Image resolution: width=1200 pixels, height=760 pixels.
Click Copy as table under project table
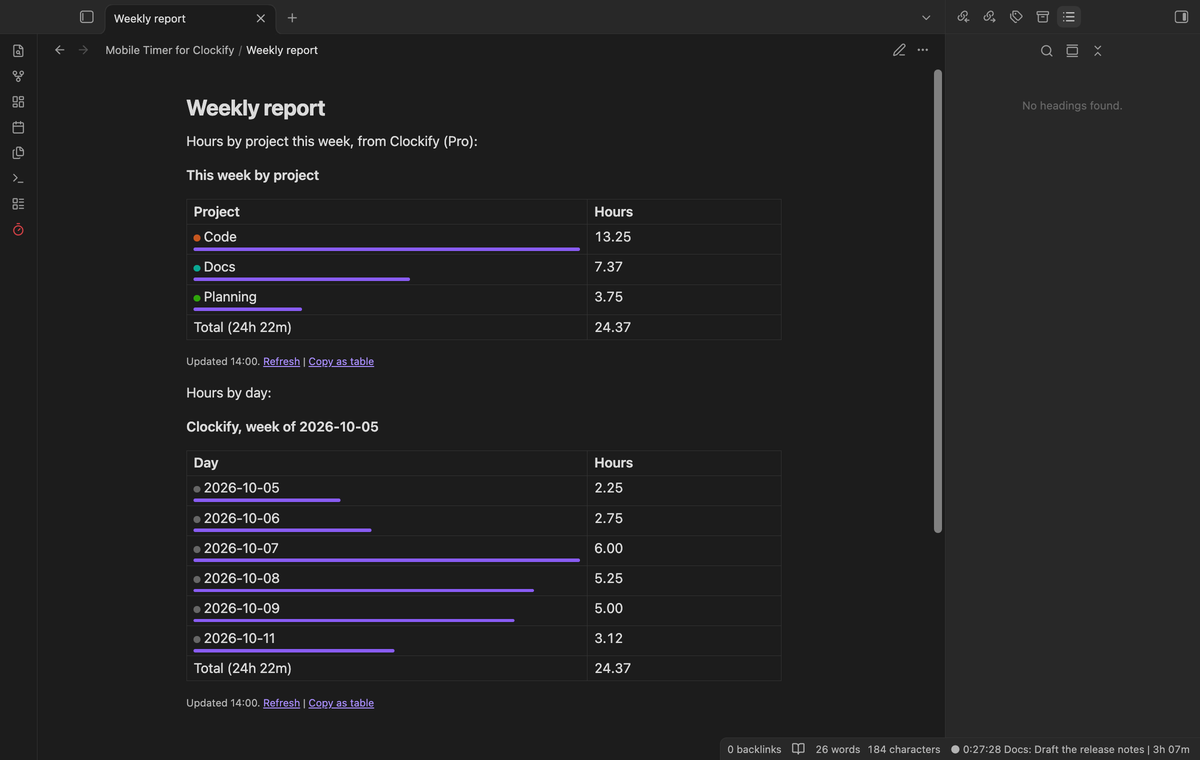point(341,362)
